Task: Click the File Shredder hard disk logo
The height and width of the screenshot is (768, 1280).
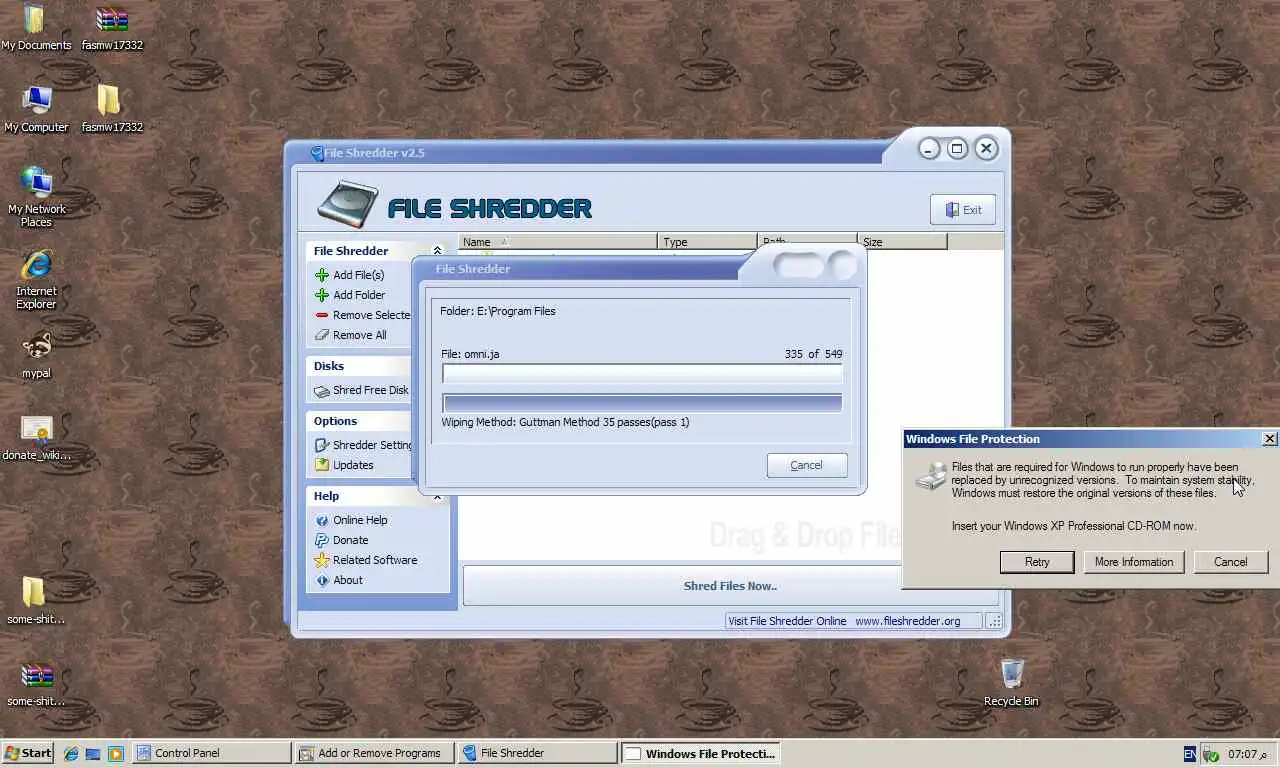Action: [x=348, y=205]
